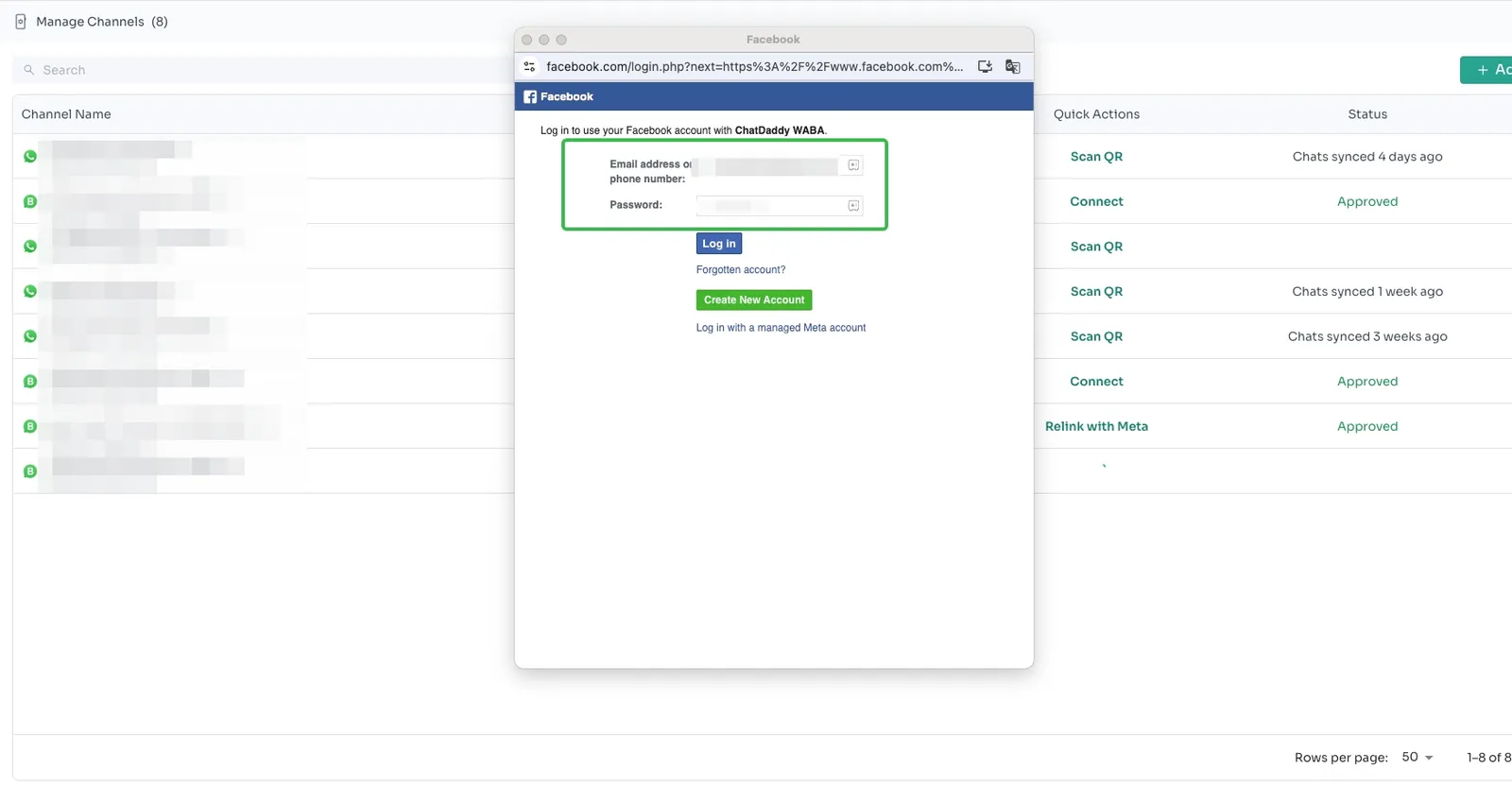Viewport: 1512px width, 786px height.
Task: Click the Facebook logo in blue header
Action: tap(530, 97)
